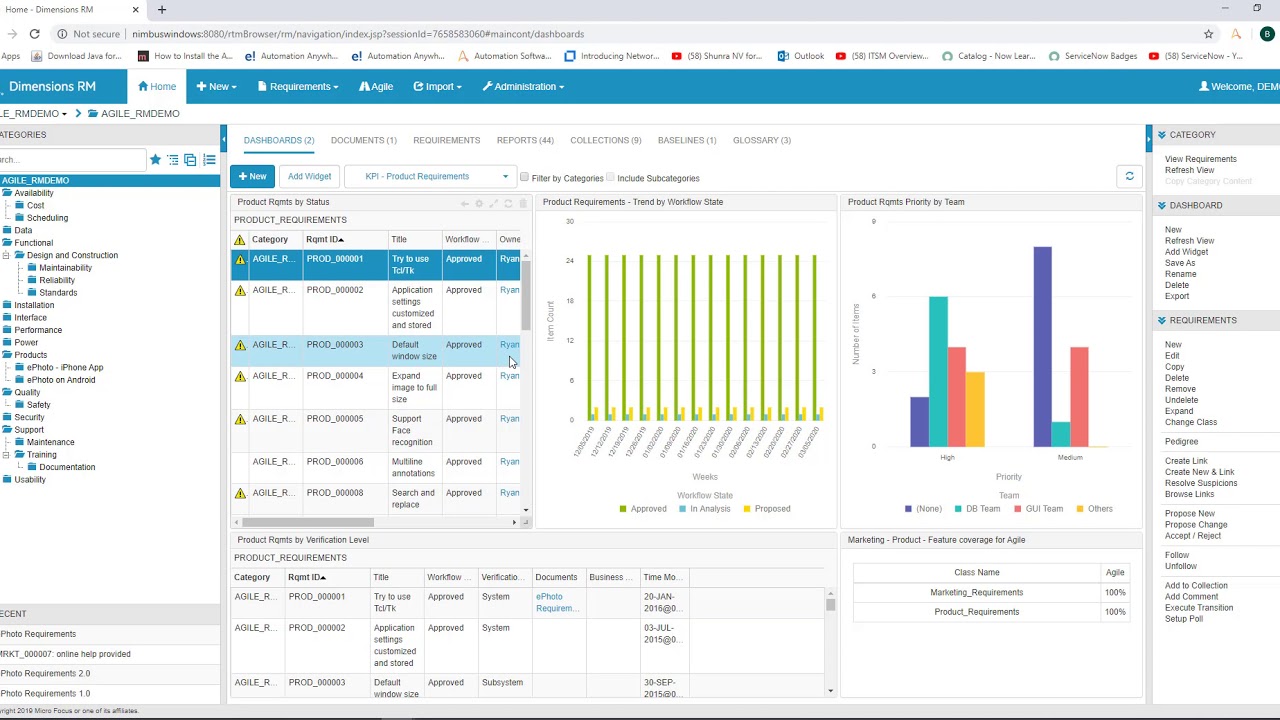
Task: Switch to the REPORTS (44) tab
Action: click(525, 140)
